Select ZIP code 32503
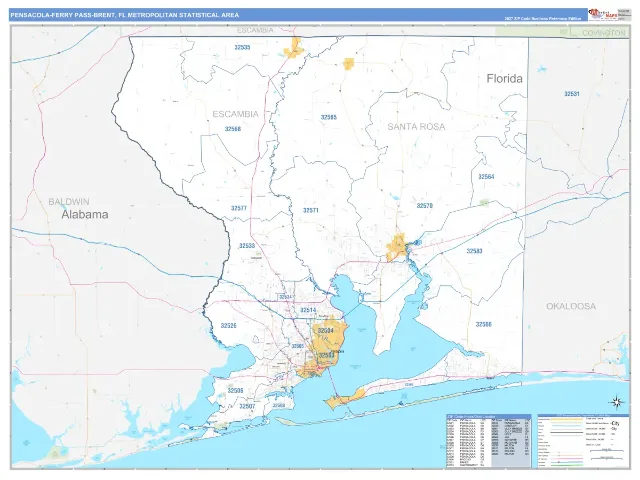 point(327,356)
